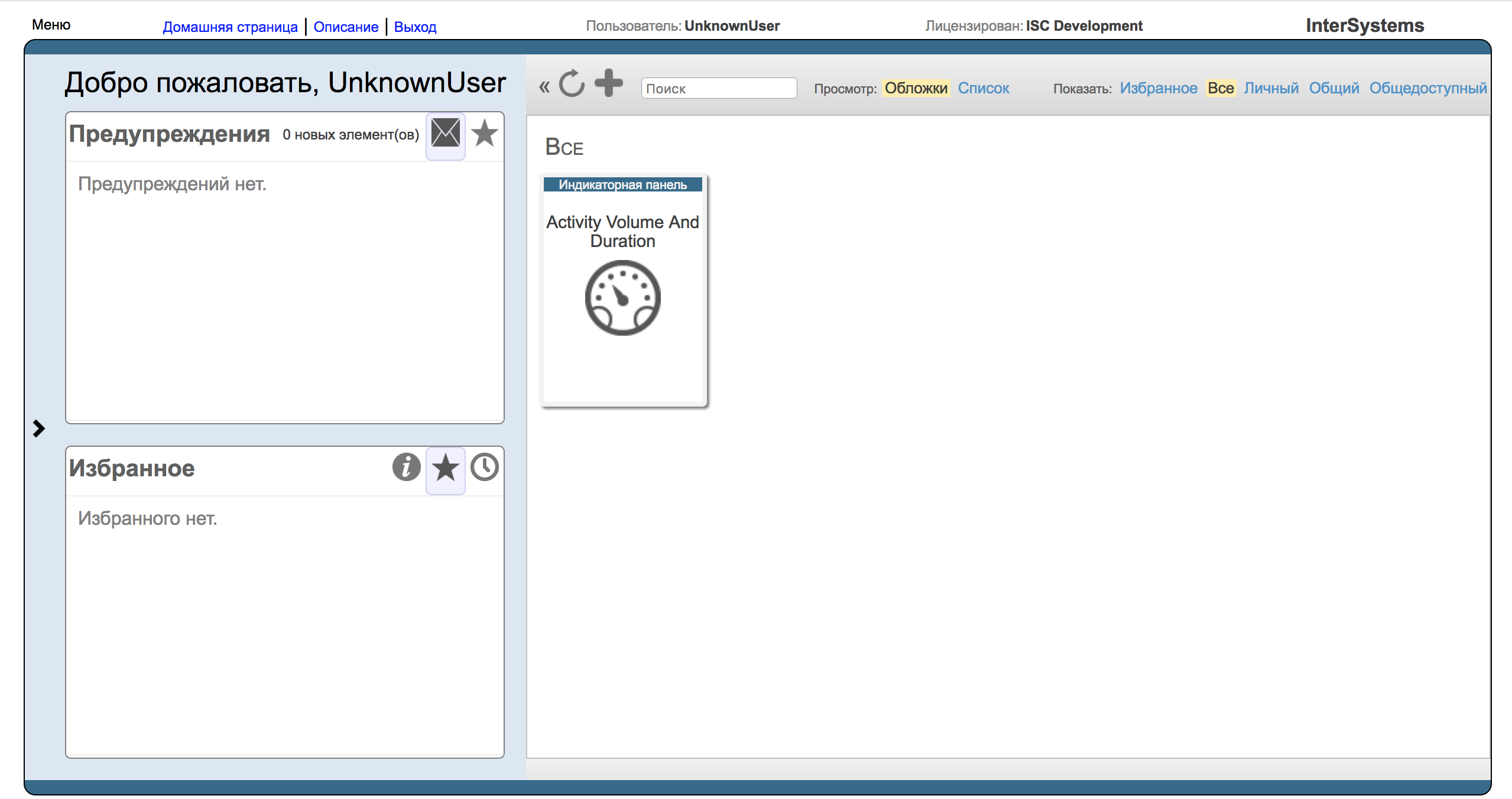The width and height of the screenshot is (1512, 799).
Task: Click the refresh circular arrow icon
Action: coord(572,83)
